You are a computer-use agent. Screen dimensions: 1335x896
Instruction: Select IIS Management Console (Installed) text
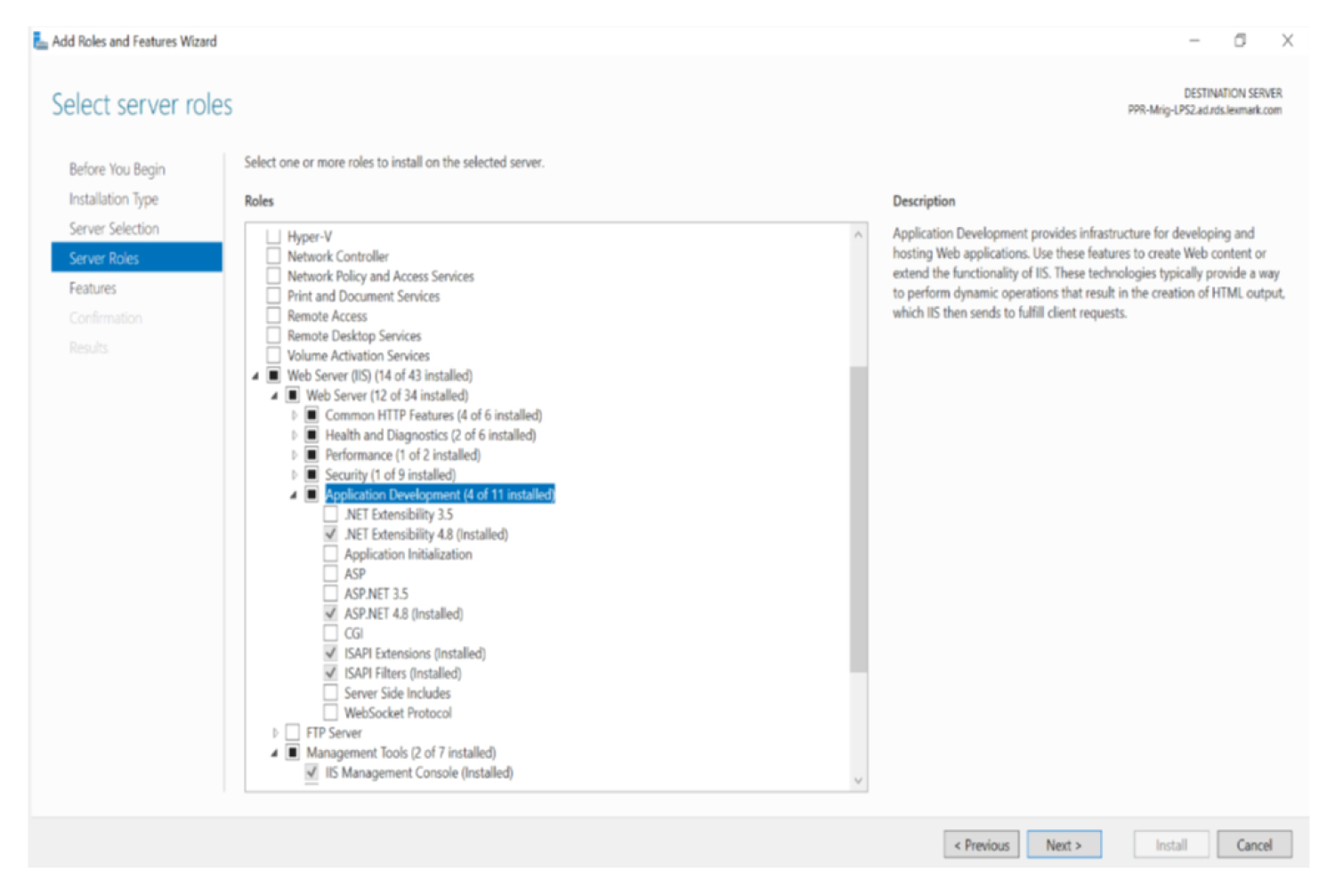point(419,772)
